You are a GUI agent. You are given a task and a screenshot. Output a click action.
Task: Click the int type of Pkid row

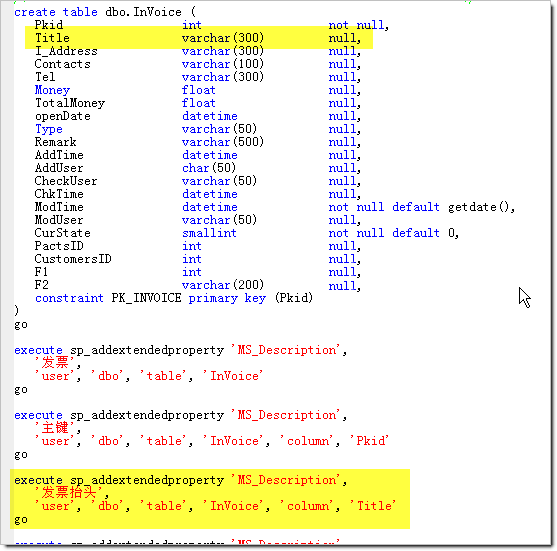tap(192, 25)
